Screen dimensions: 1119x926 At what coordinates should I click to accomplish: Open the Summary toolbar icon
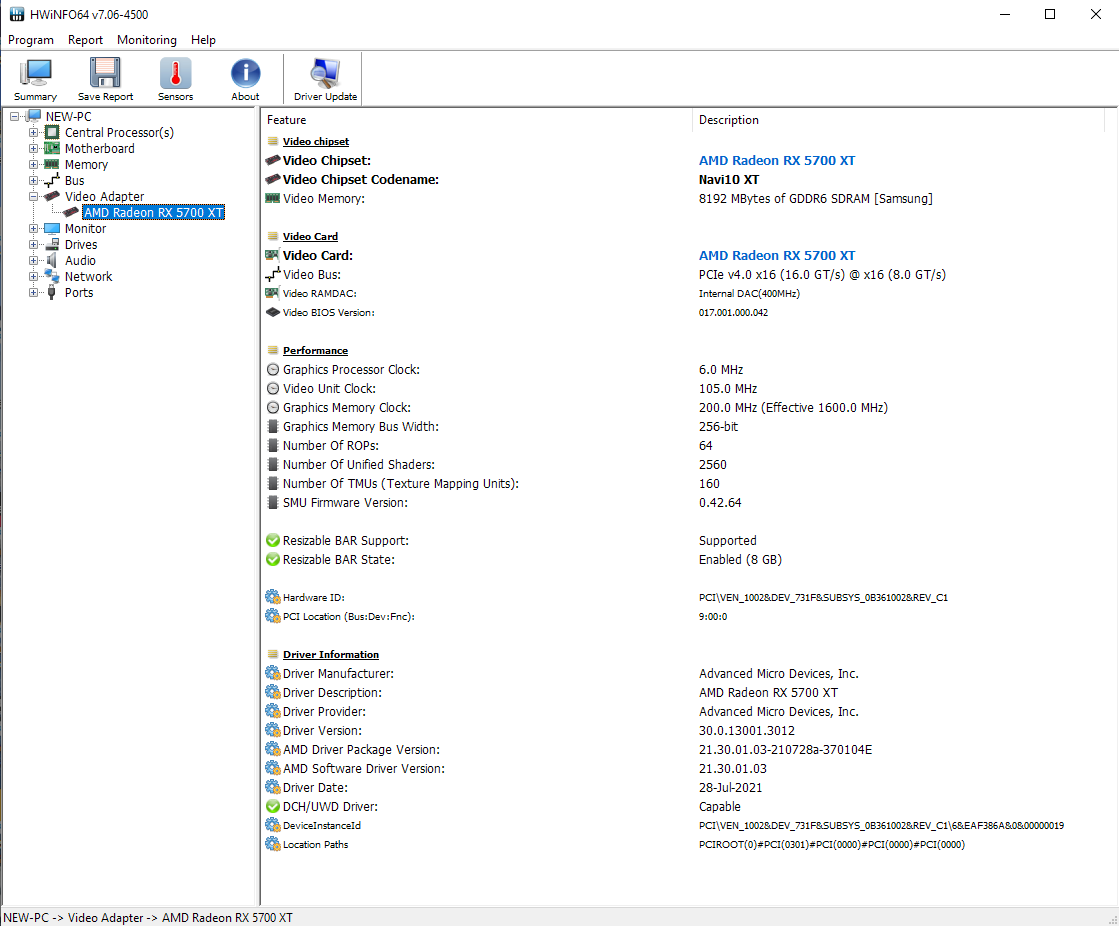(x=35, y=79)
